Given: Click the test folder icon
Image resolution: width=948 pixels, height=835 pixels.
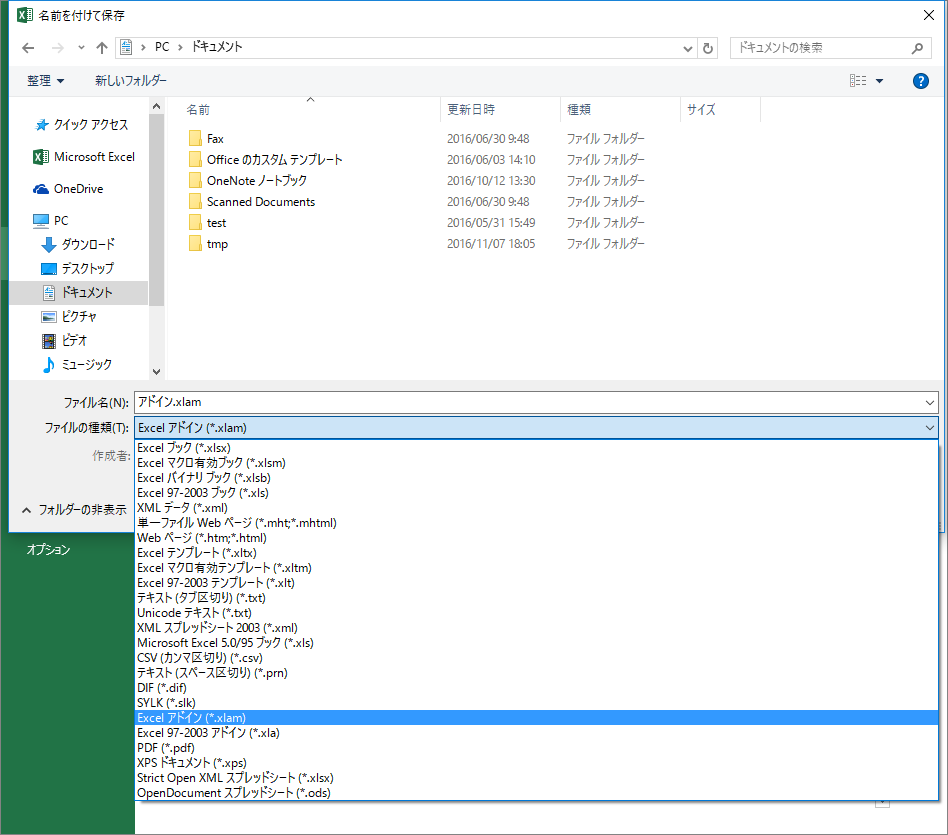Looking at the screenshot, I should tap(195, 223).
